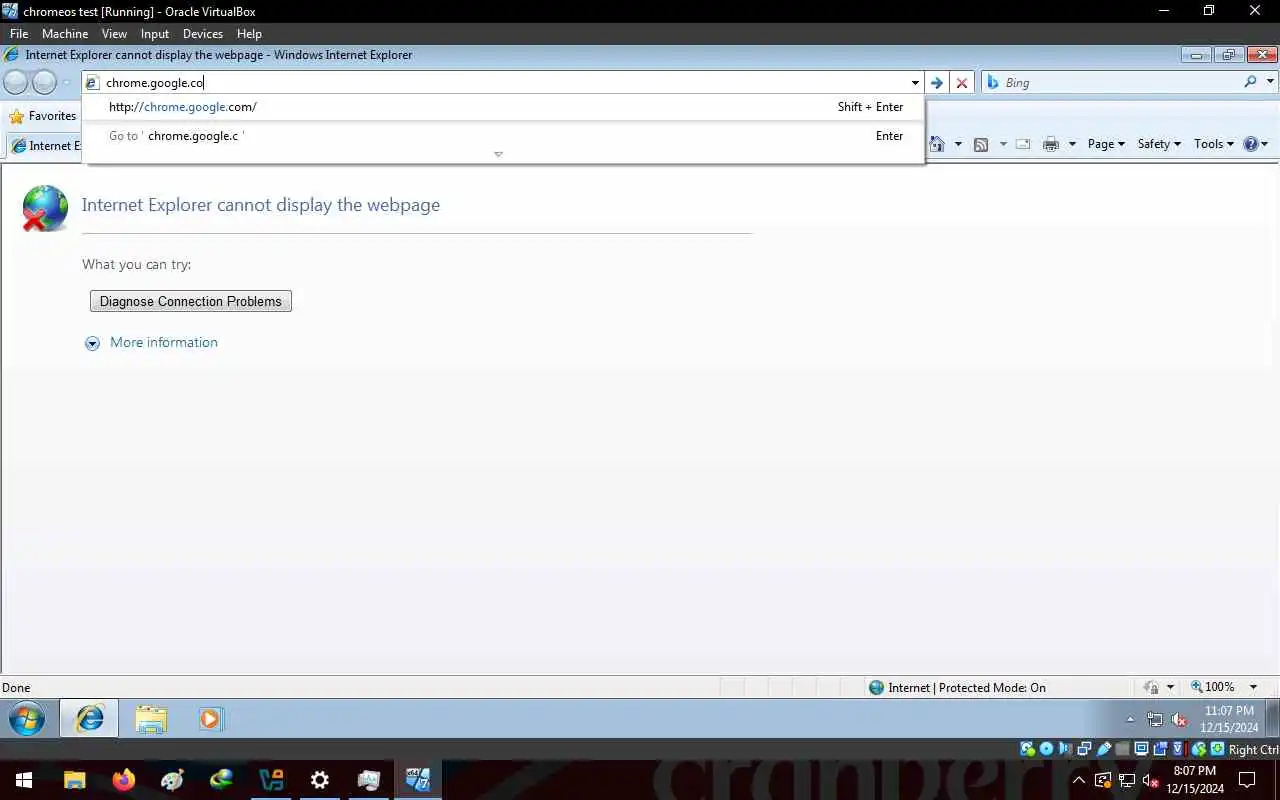
Task: Click Diagnose Connection Problems button
Action: click(x=191, y=301)
